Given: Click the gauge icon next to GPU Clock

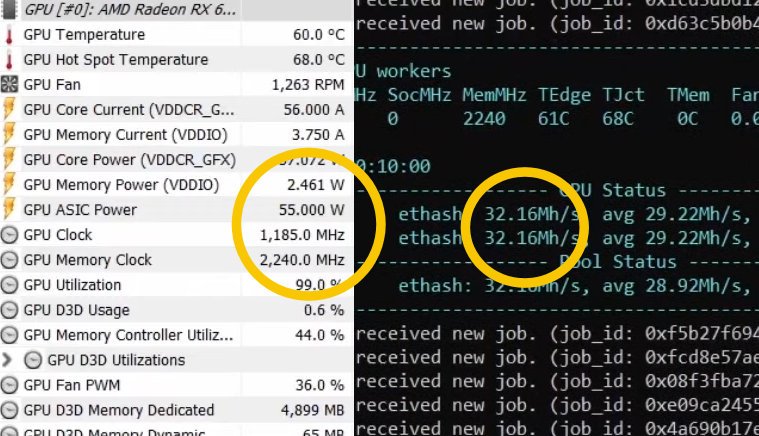Looking at the screenshot, I should click(x=11, y=235).
